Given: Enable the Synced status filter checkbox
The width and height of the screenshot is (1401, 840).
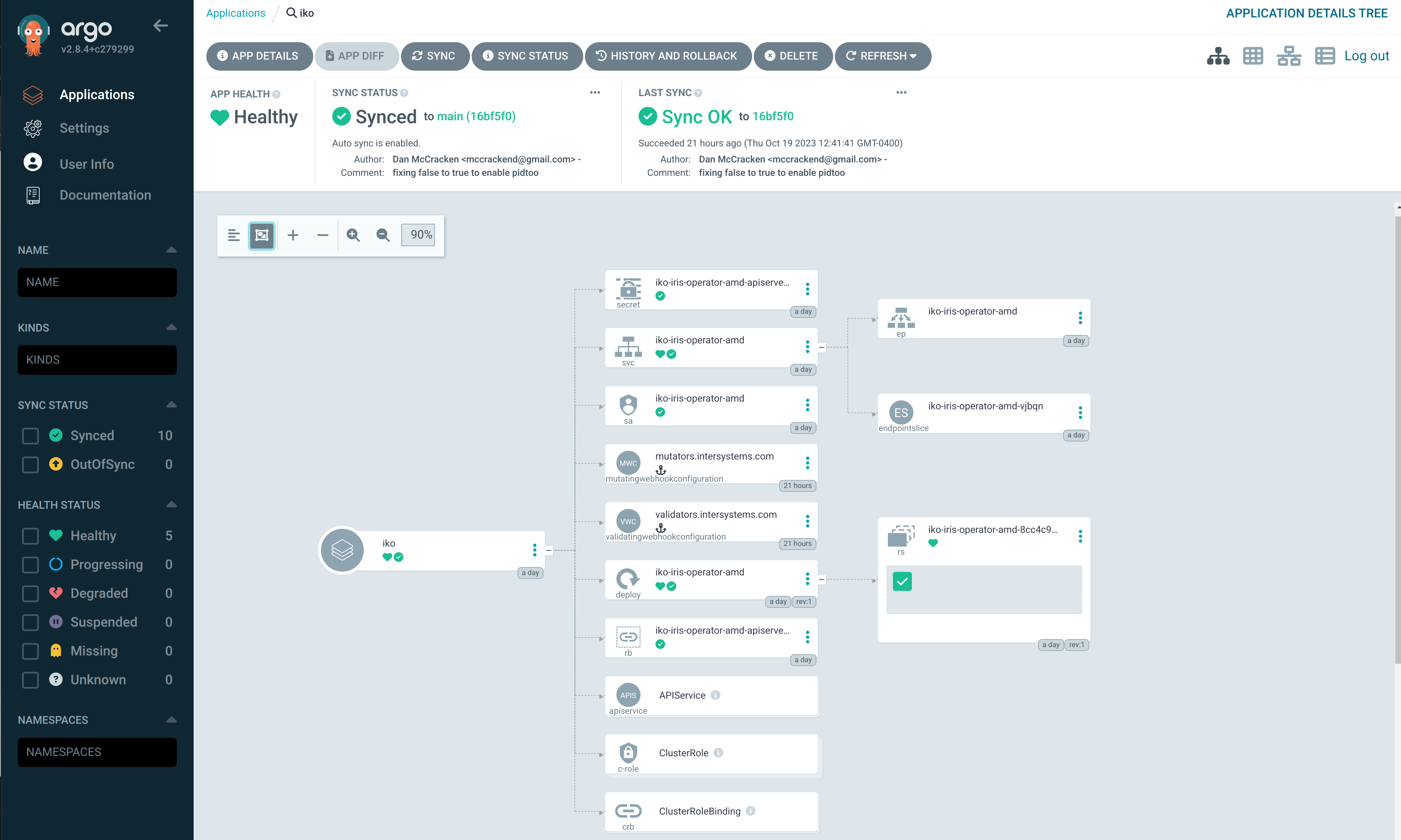Looking at the screenshot, I should coord(30,436).
